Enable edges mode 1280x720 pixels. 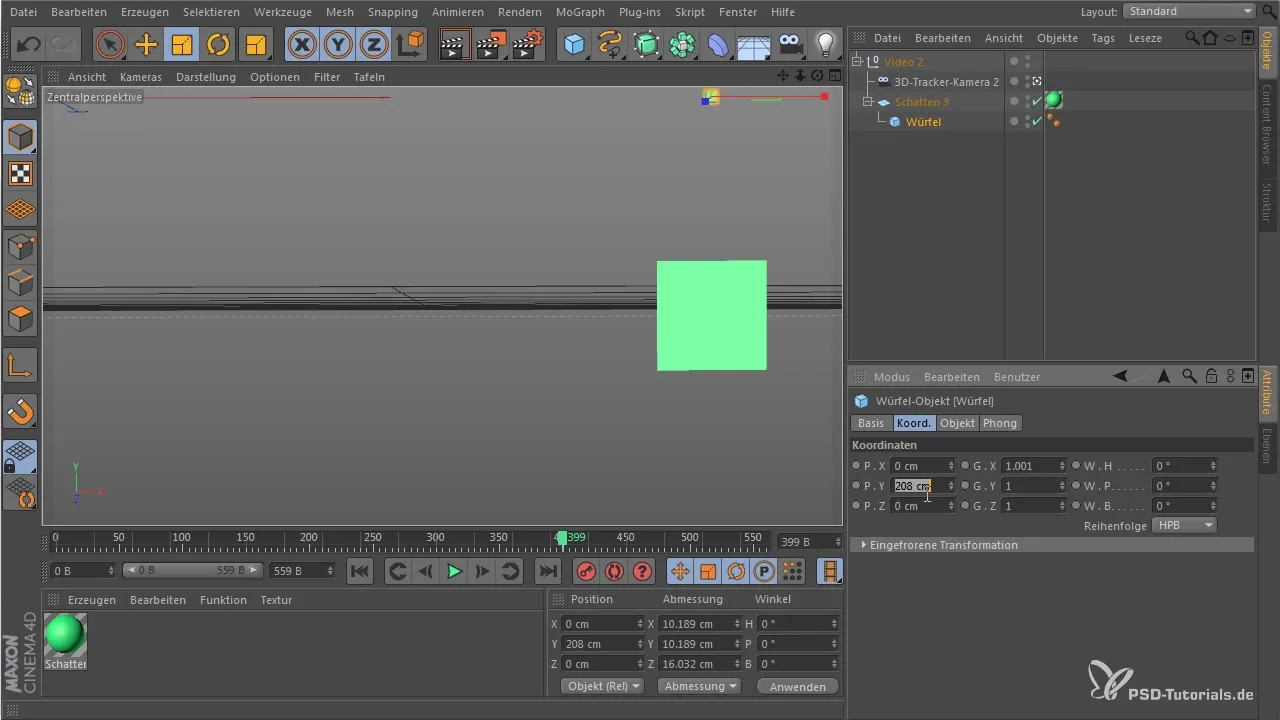tap(21, 283)
